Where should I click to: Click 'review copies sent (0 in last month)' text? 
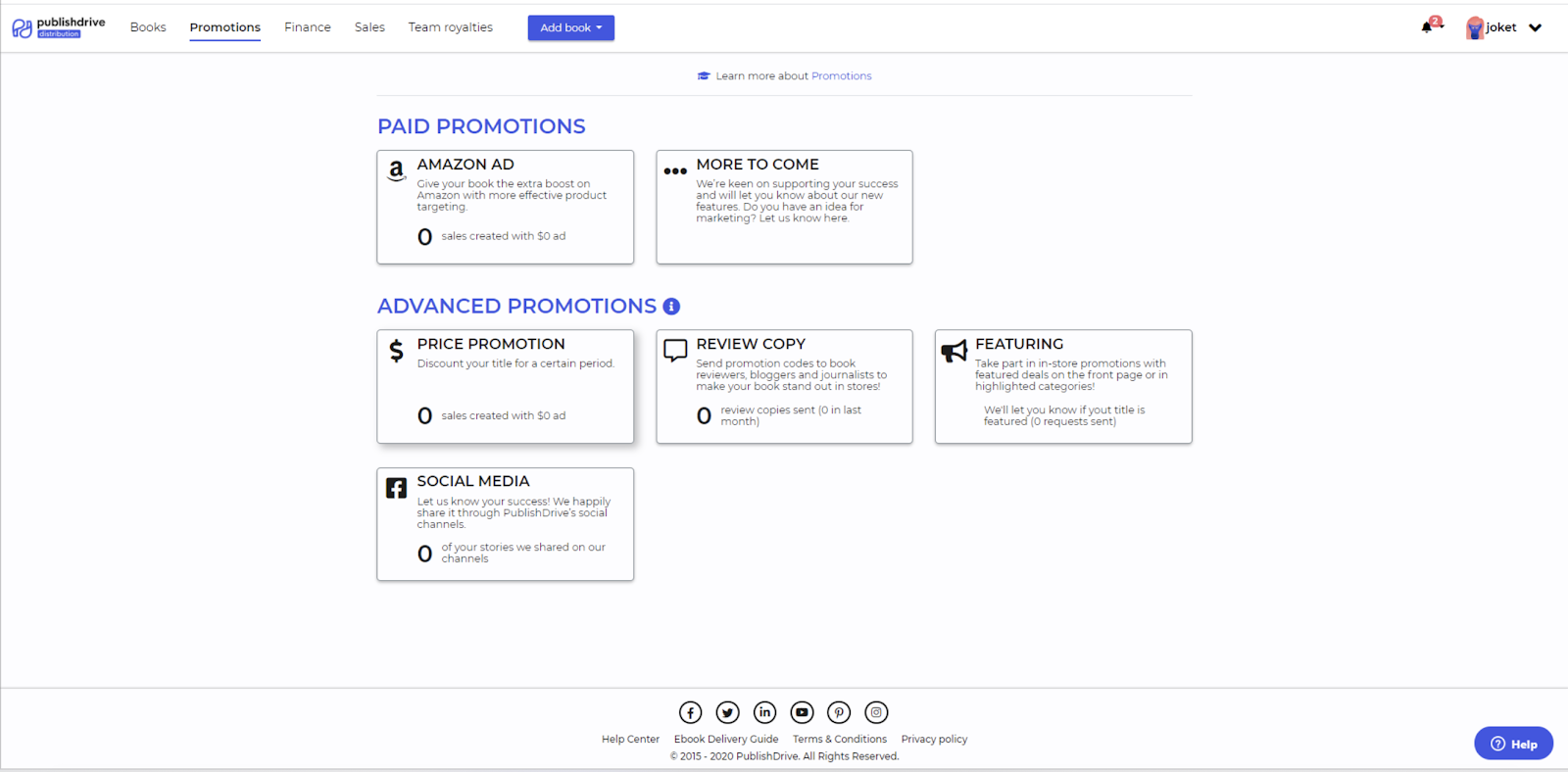(791, 415)
